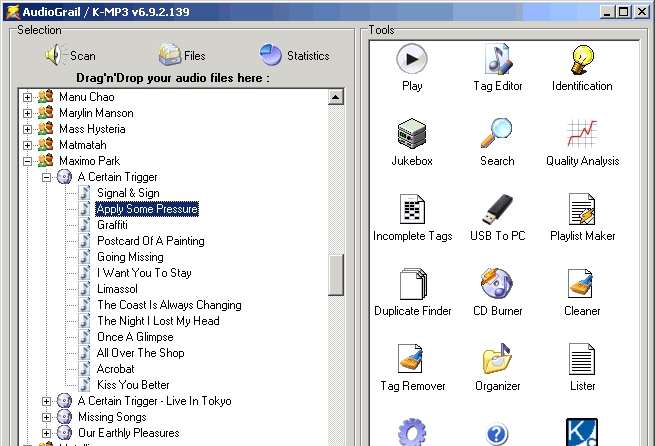
Task: Click the Marylin Manson artist people icon
Action: [46, 112]
